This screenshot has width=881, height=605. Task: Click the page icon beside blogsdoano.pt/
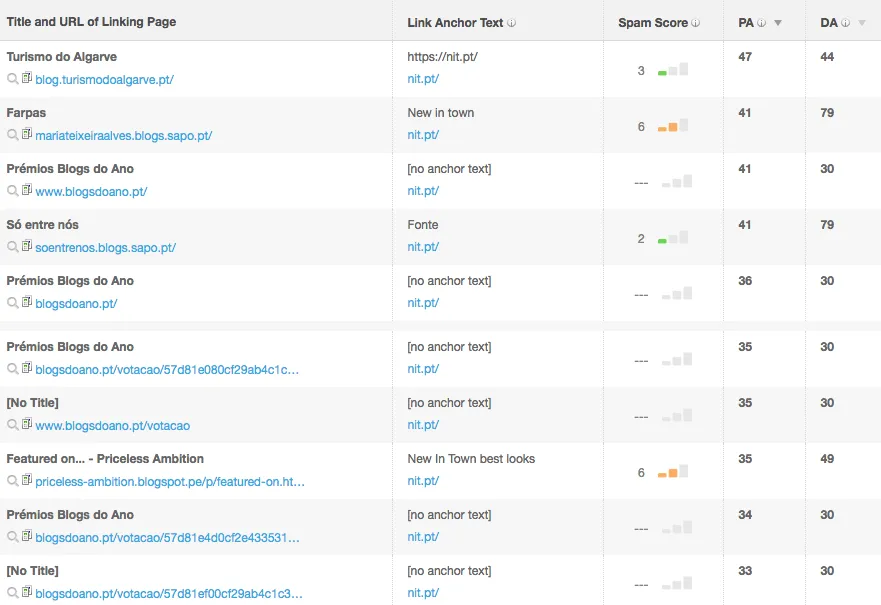coord(27,302)
